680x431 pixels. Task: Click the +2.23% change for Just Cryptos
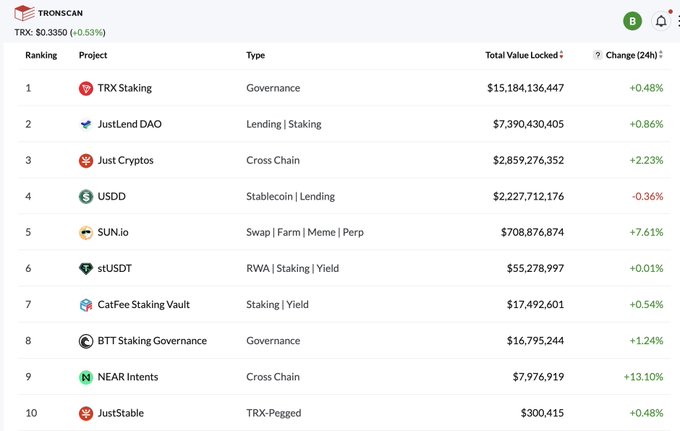pyautogui.click(x=646, y=160)
